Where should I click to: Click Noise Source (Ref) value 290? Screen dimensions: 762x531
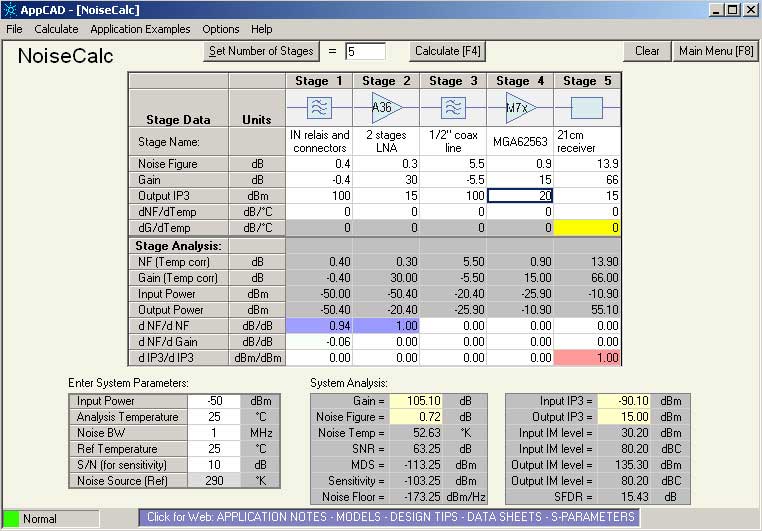coord(214,481)
